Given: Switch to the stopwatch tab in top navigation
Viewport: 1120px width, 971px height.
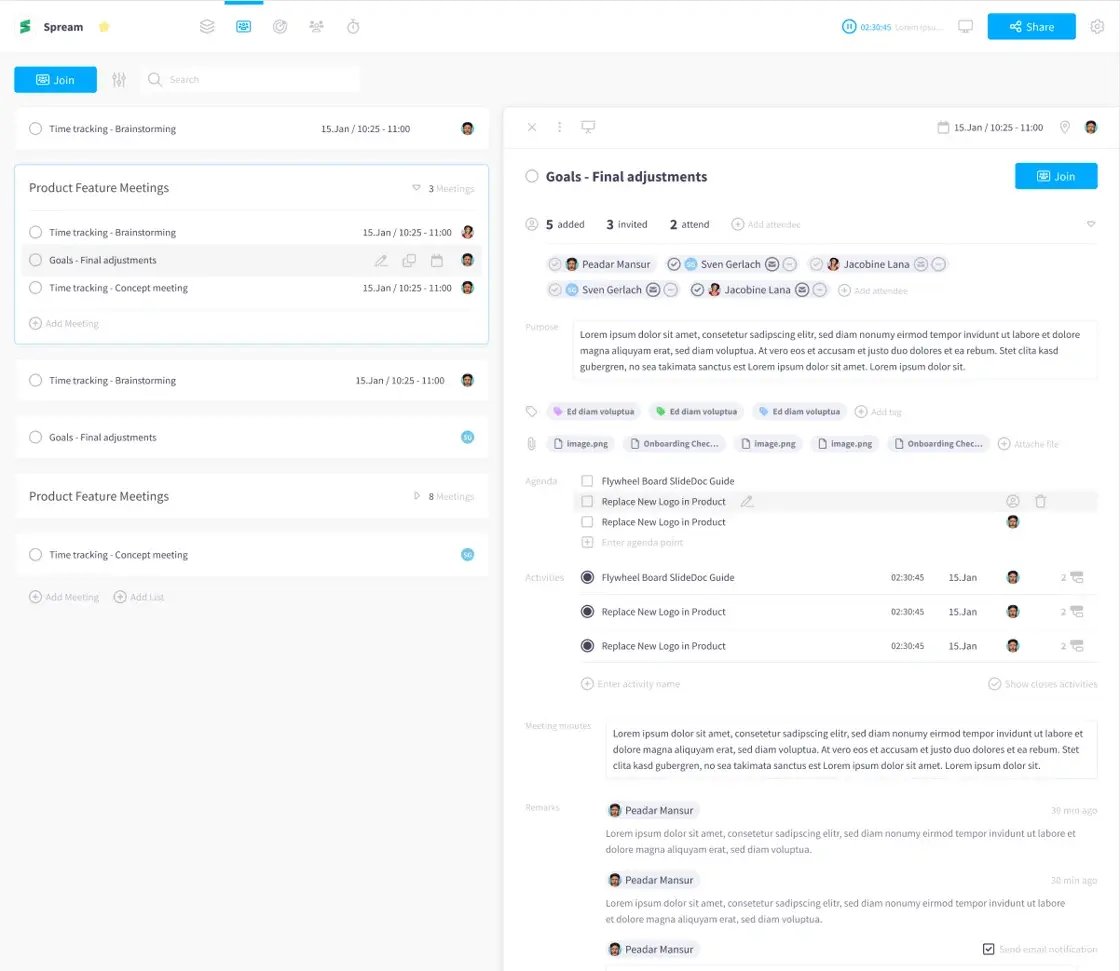Looking at the screenshot, I should (353, 27).
